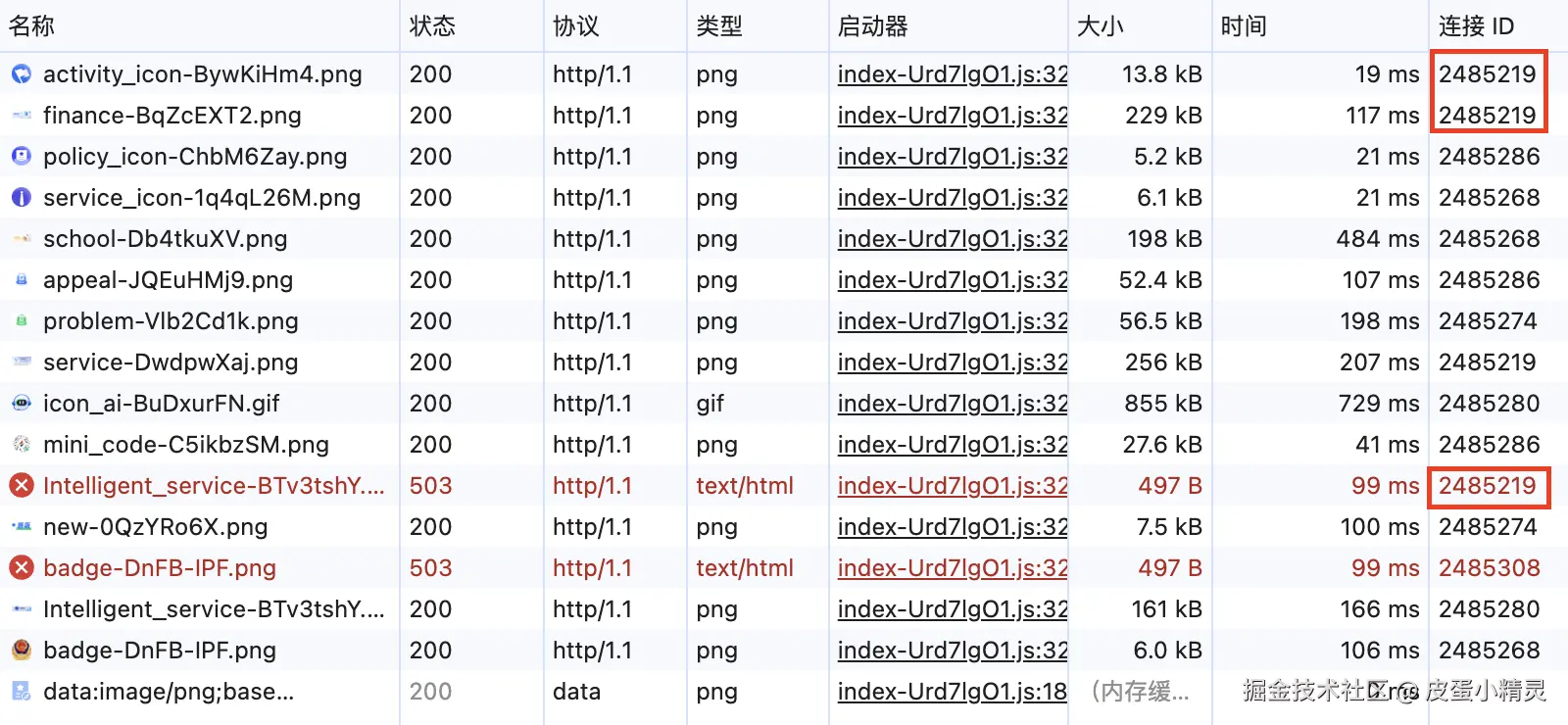Select the mini_code-C5ikbzSM.png request name

[x=186, y=445]
